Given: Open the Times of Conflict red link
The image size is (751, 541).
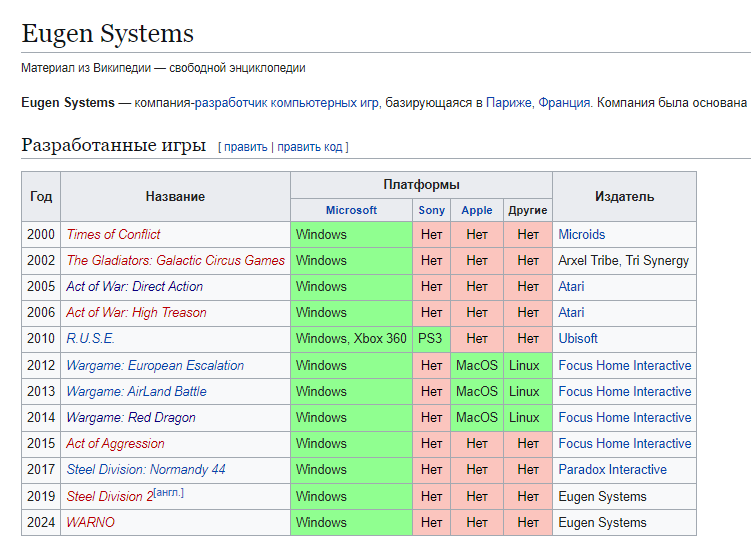Looking at the screenshot, I should (114, 234).
